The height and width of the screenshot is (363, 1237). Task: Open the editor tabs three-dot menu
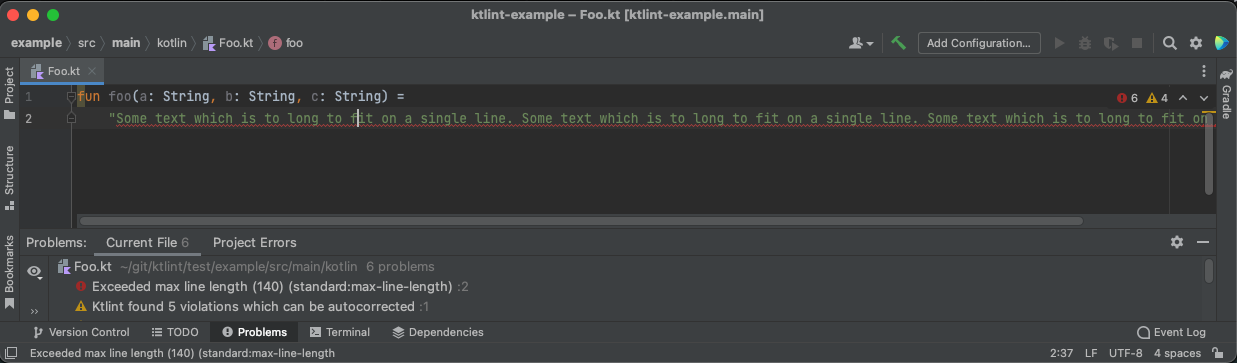[1204, 72]
